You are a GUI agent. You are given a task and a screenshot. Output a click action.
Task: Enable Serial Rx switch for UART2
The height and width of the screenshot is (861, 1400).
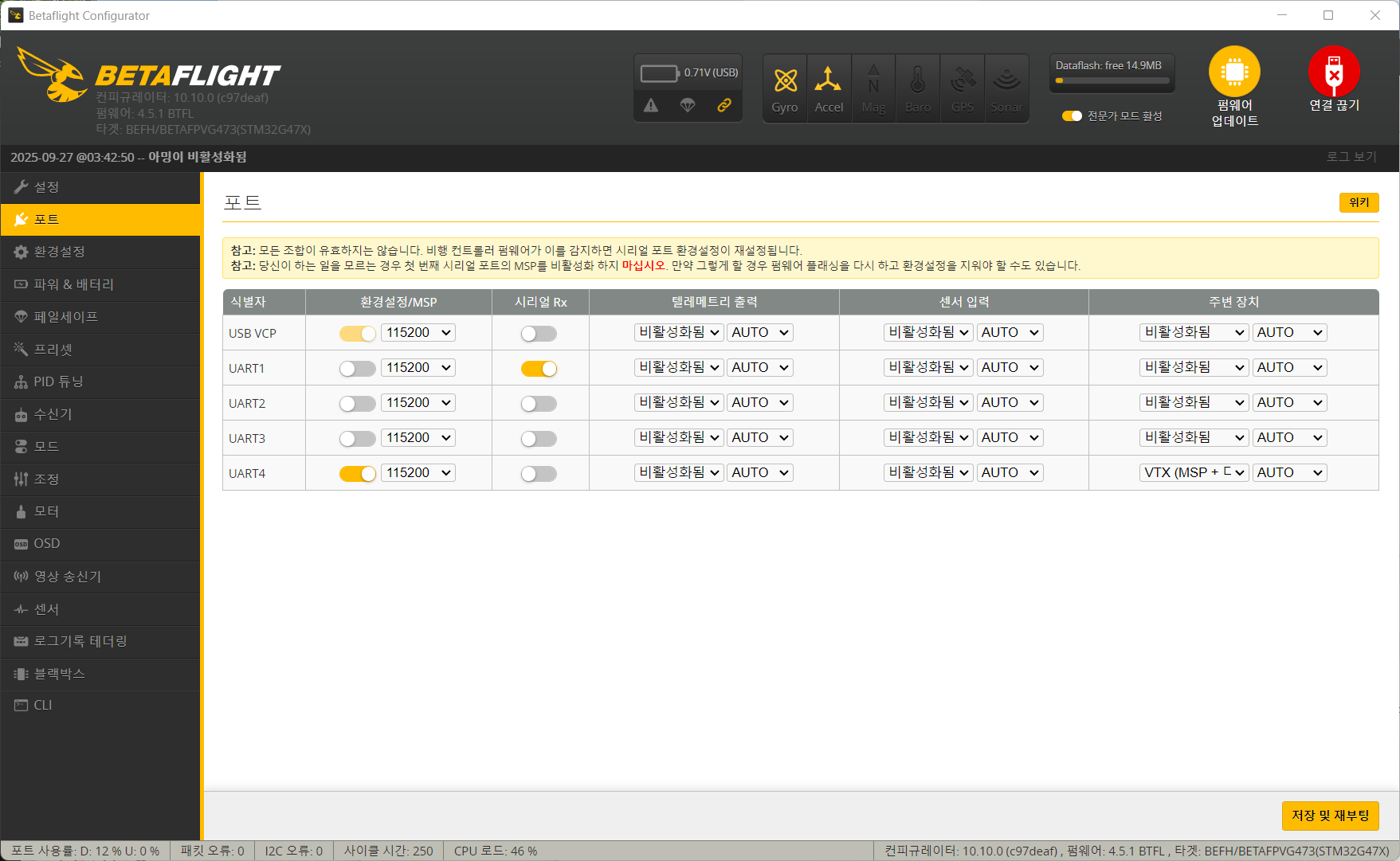point(539,404)
